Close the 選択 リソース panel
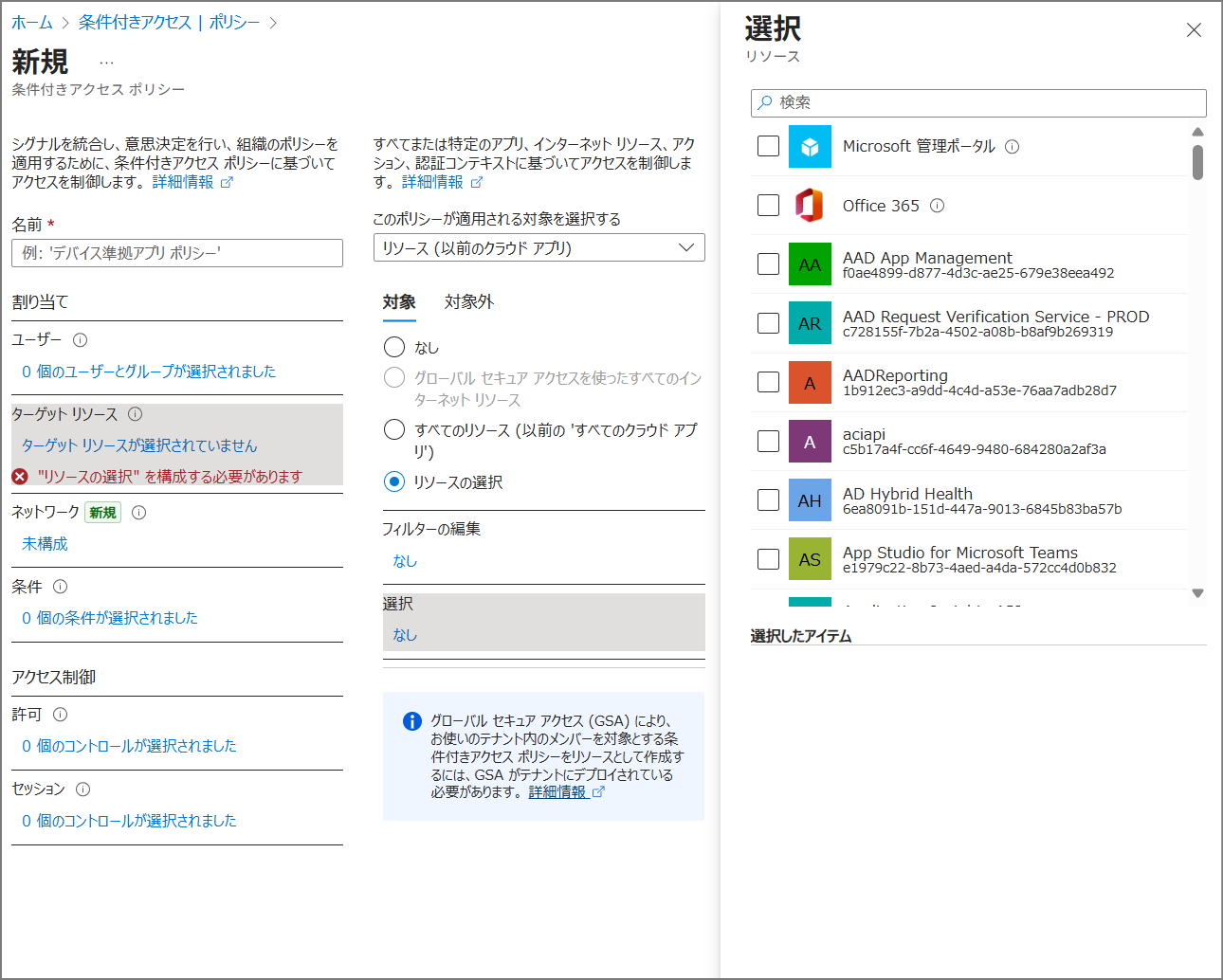Image resolution: width=1223 pixels, height=980 pixels. [1194, 30]
